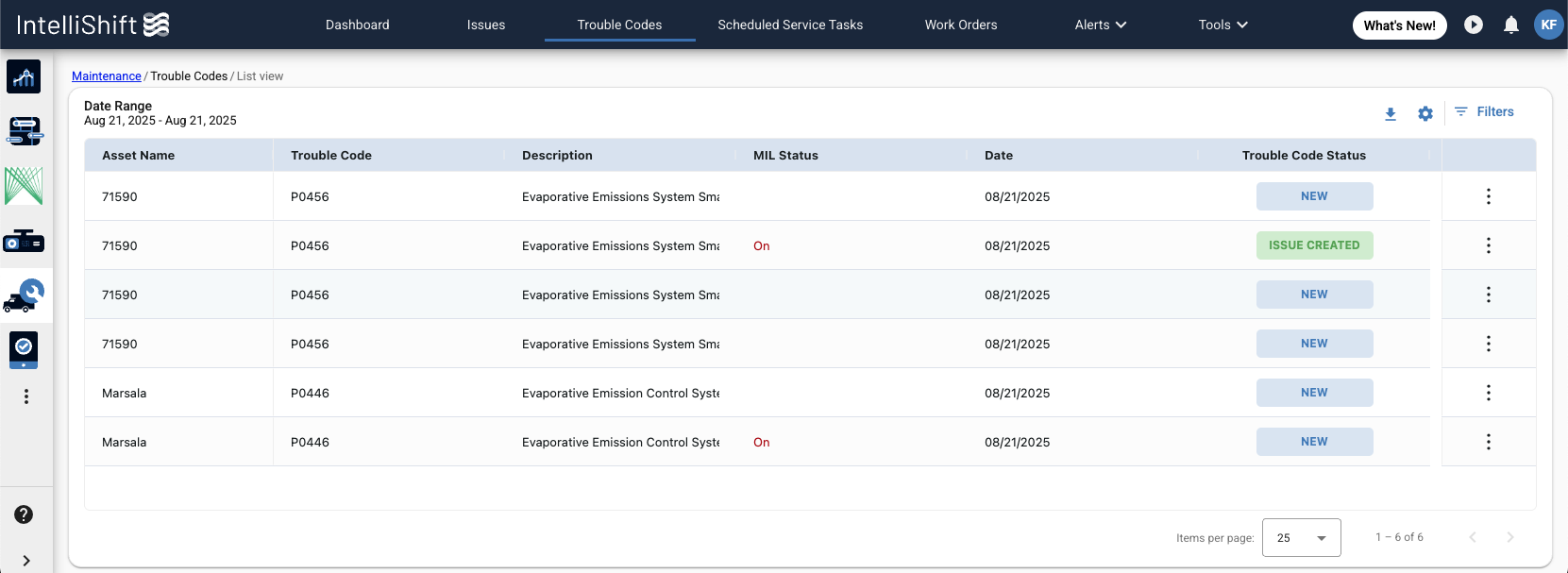Expand the Tools dropdown menu
Screen dimensions: 1568x573
tap(1223, 25)
